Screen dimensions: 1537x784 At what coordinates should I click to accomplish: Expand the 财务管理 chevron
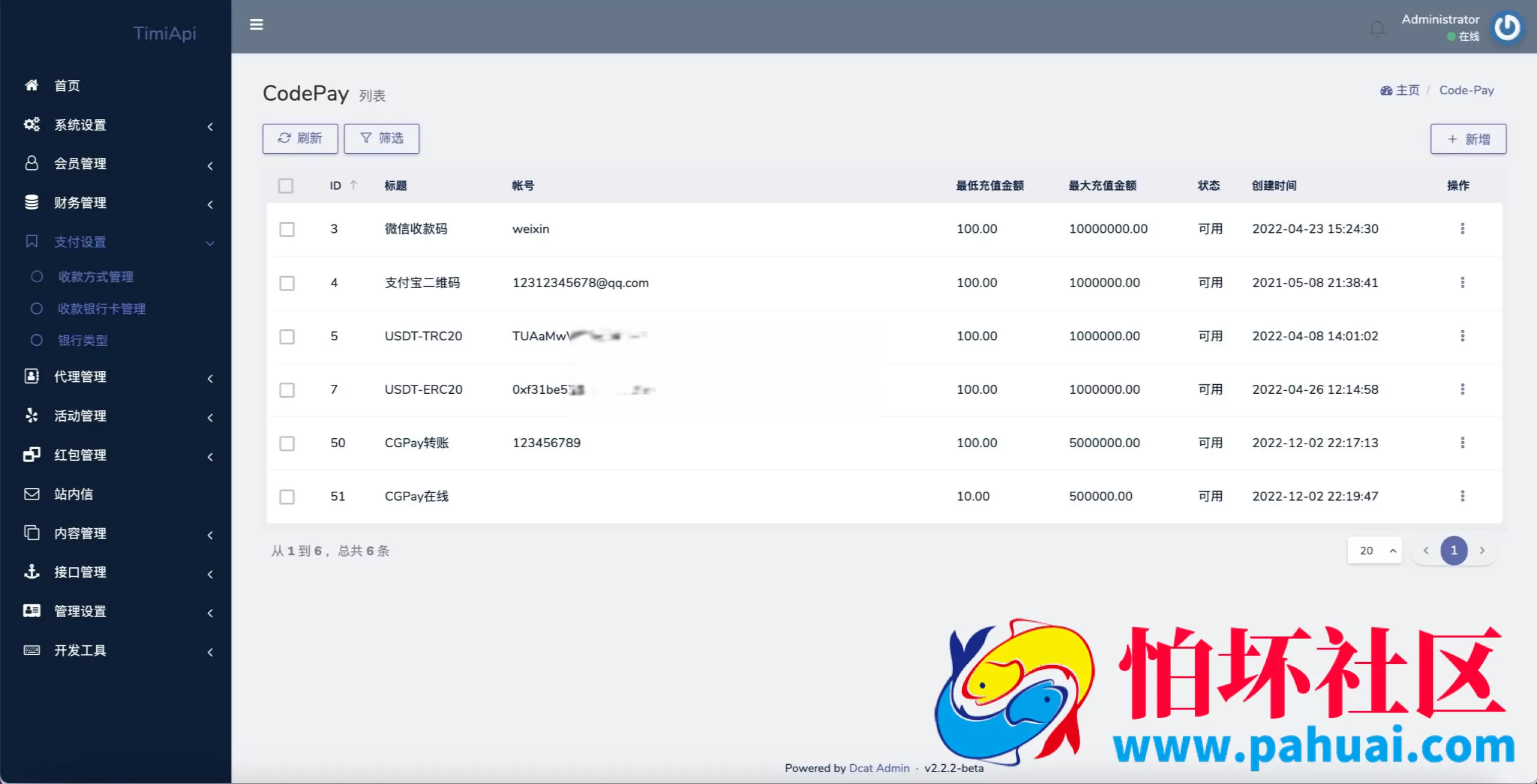point(210,204)
